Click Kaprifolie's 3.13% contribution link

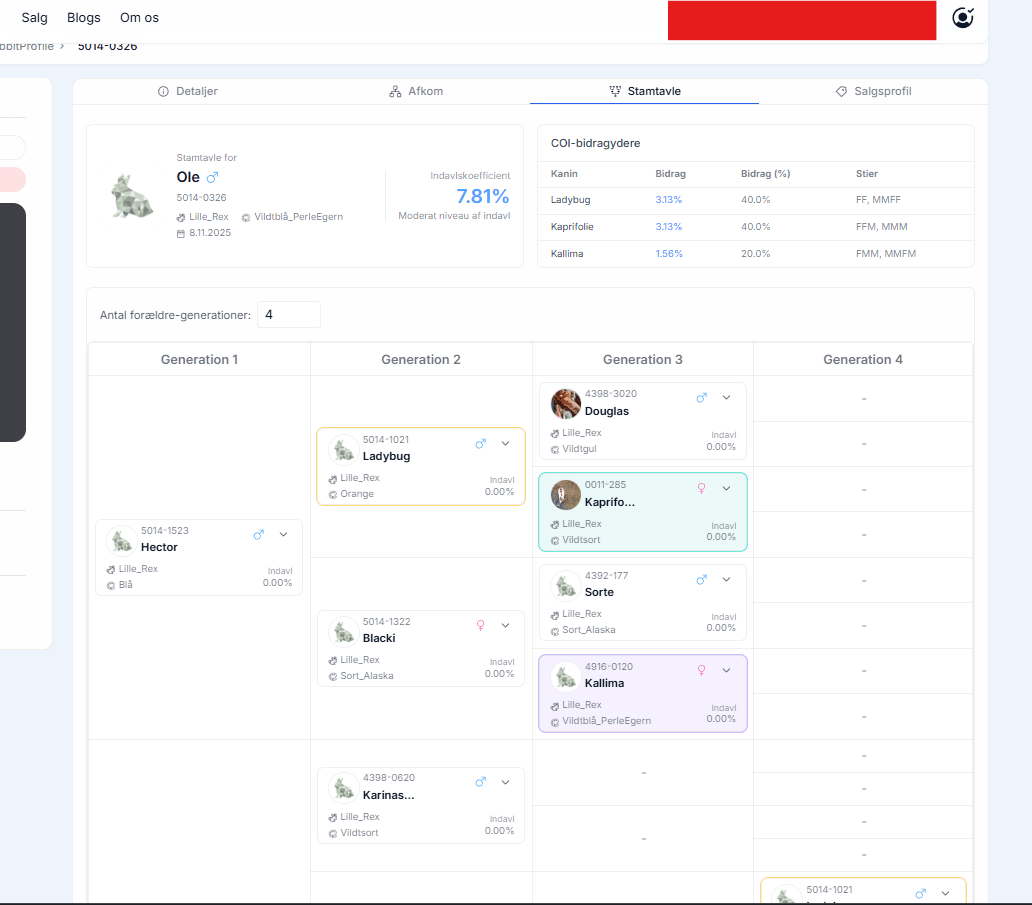pos(669,227)
